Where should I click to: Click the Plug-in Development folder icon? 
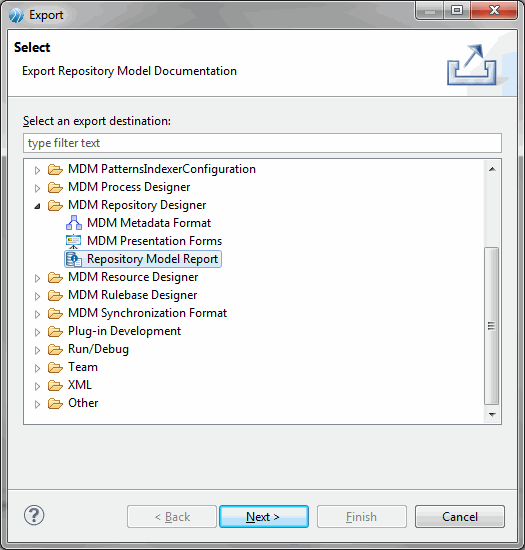pyautogui.click(x=55, y=331)
